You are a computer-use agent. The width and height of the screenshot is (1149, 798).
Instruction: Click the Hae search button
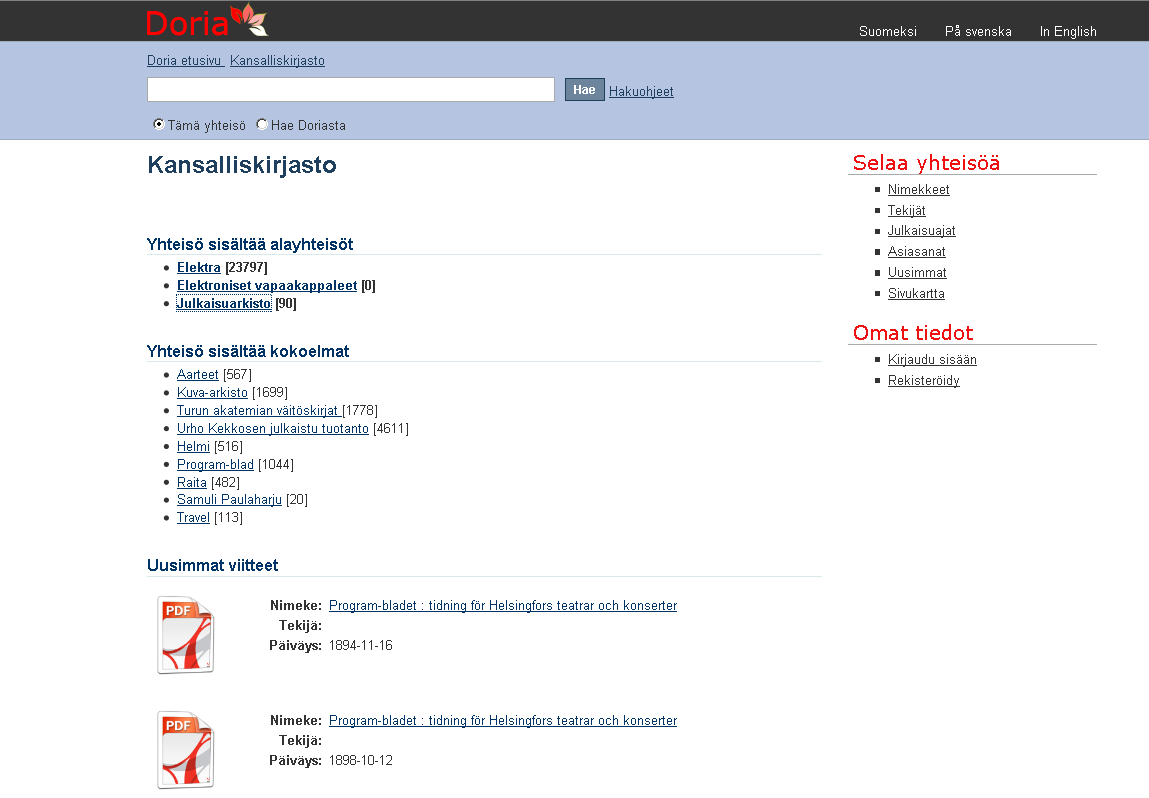(584, 89)
